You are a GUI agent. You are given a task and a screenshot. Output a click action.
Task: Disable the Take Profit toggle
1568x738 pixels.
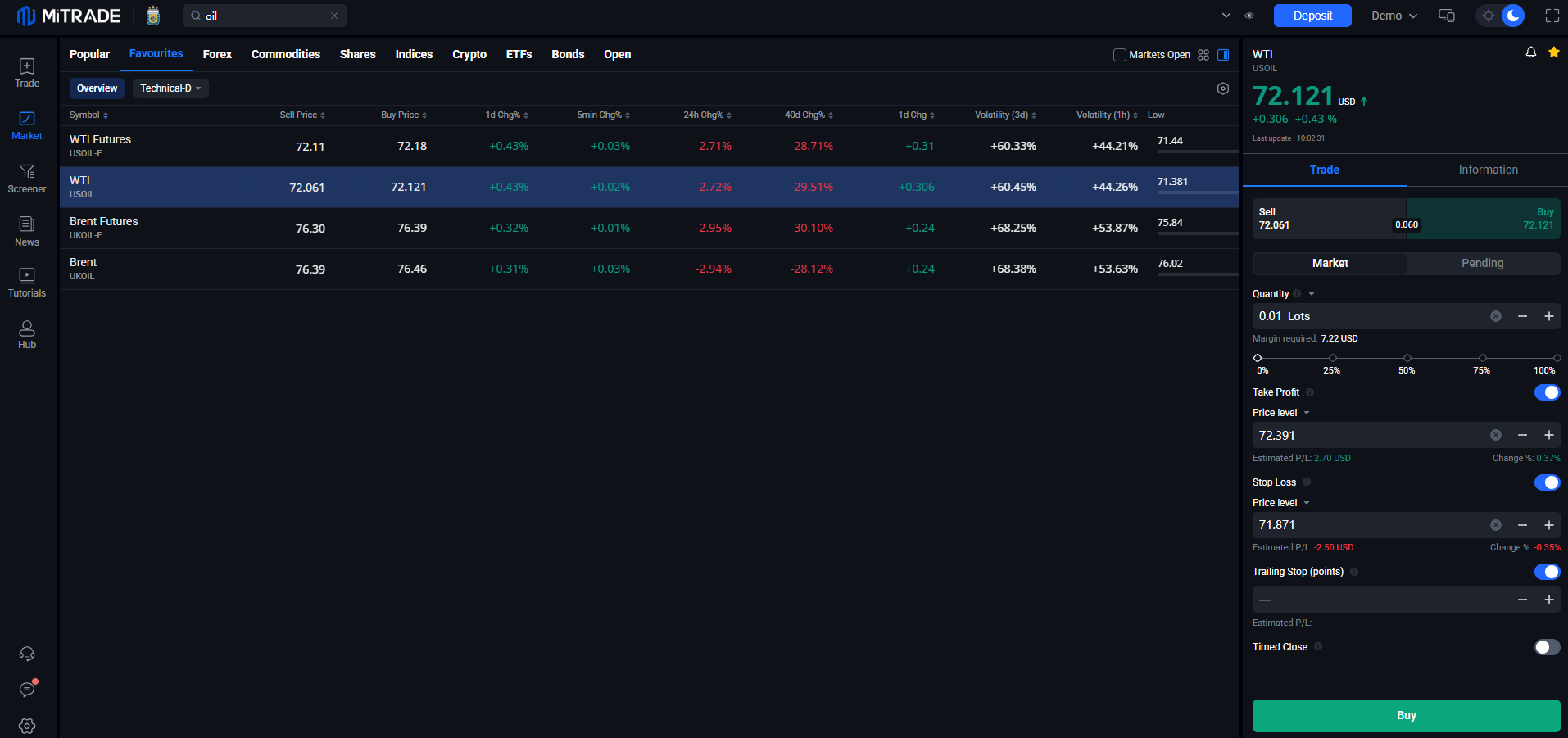tap(1547, 392)
